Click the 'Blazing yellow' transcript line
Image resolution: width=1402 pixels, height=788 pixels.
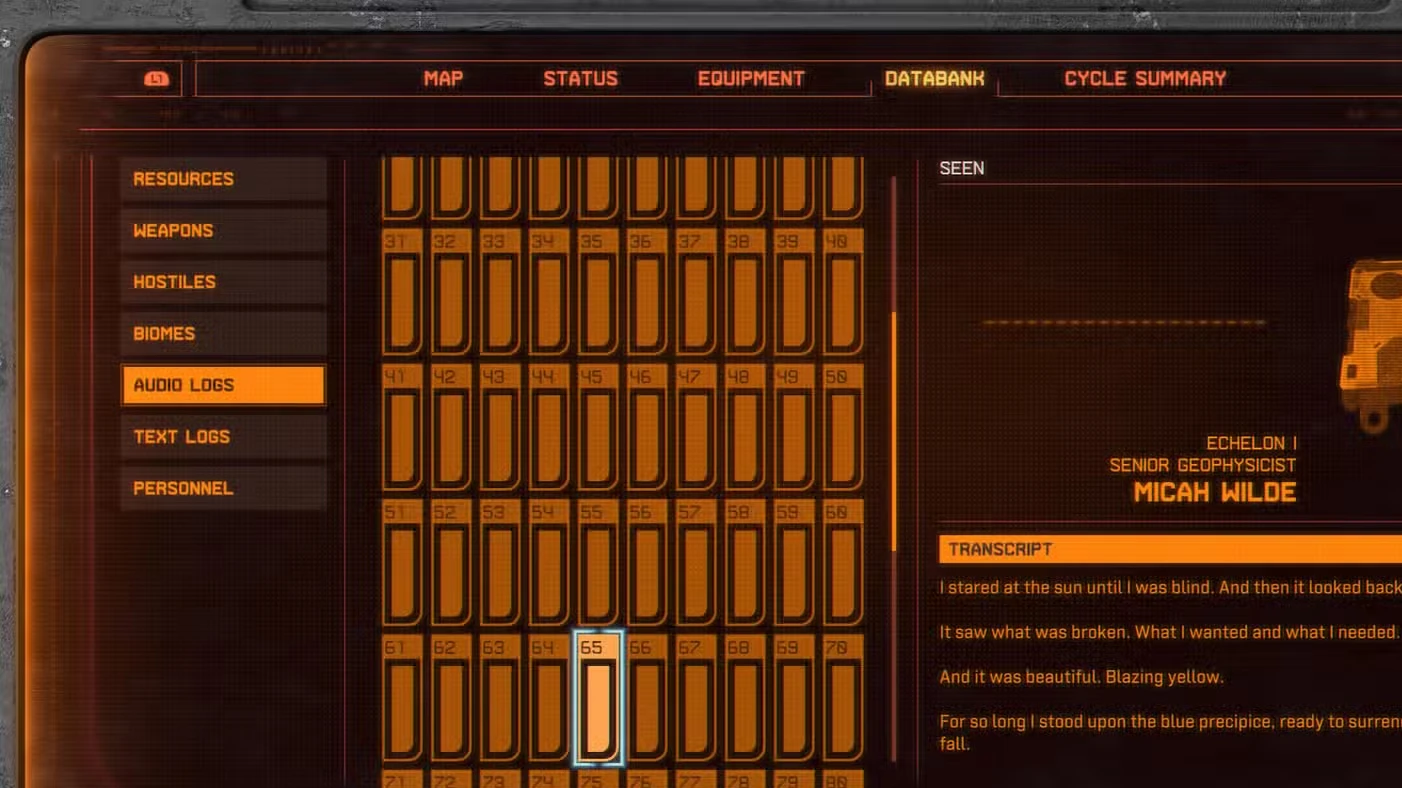1081,677
